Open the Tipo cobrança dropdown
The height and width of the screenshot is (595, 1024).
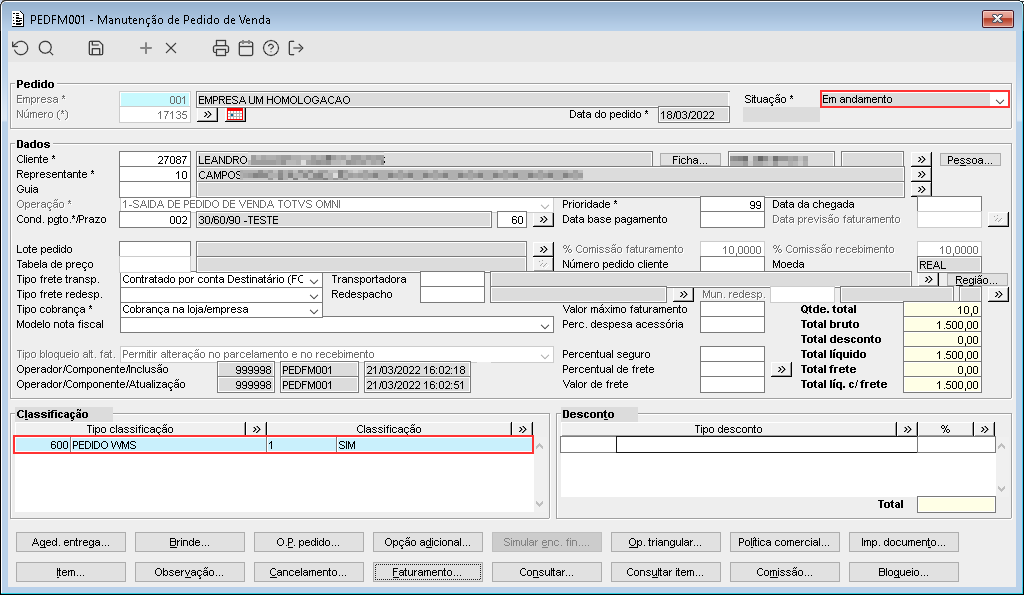[x=313, y=310]
